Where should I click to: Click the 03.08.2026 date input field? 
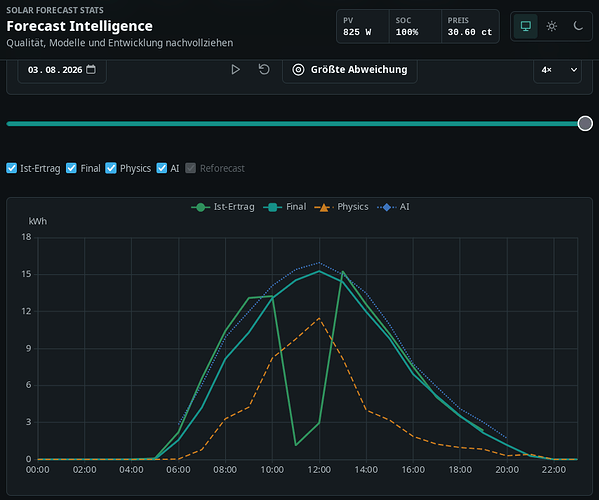click(x=62, y=70)
